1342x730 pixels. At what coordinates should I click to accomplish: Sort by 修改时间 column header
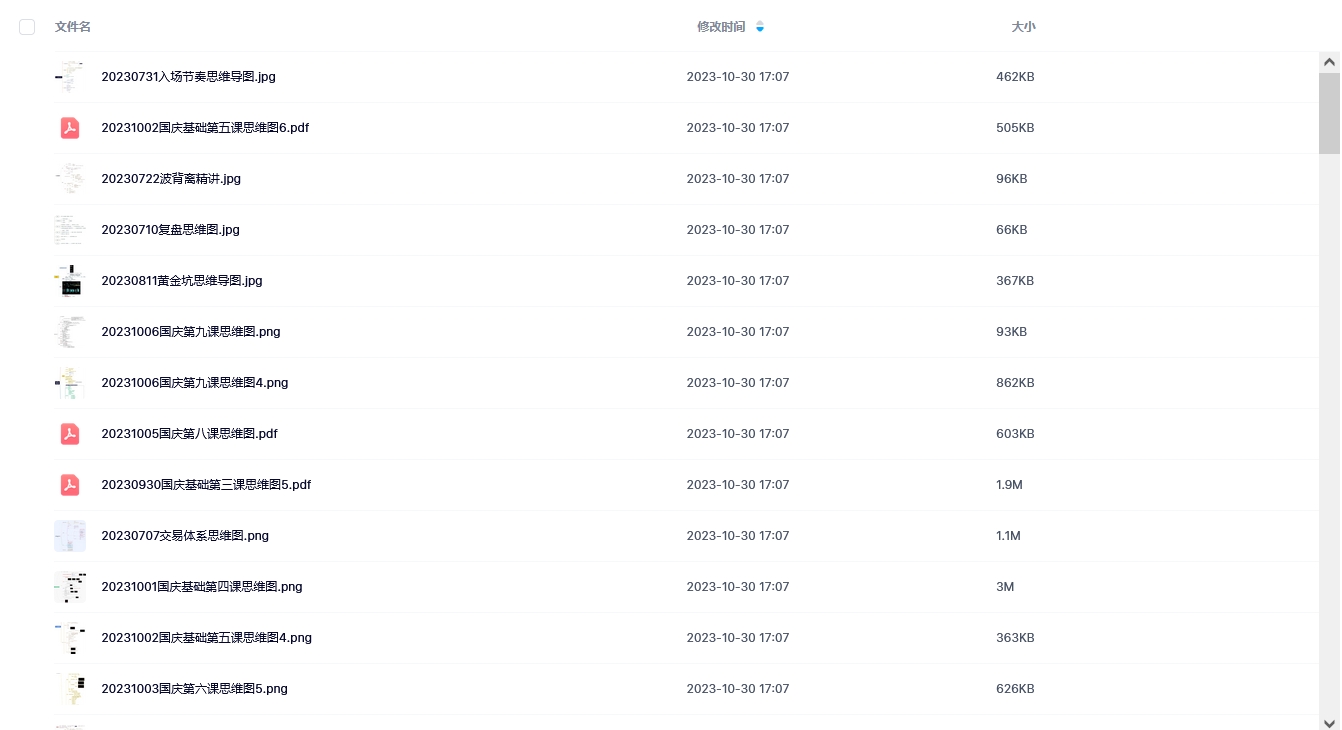(721, 27)
